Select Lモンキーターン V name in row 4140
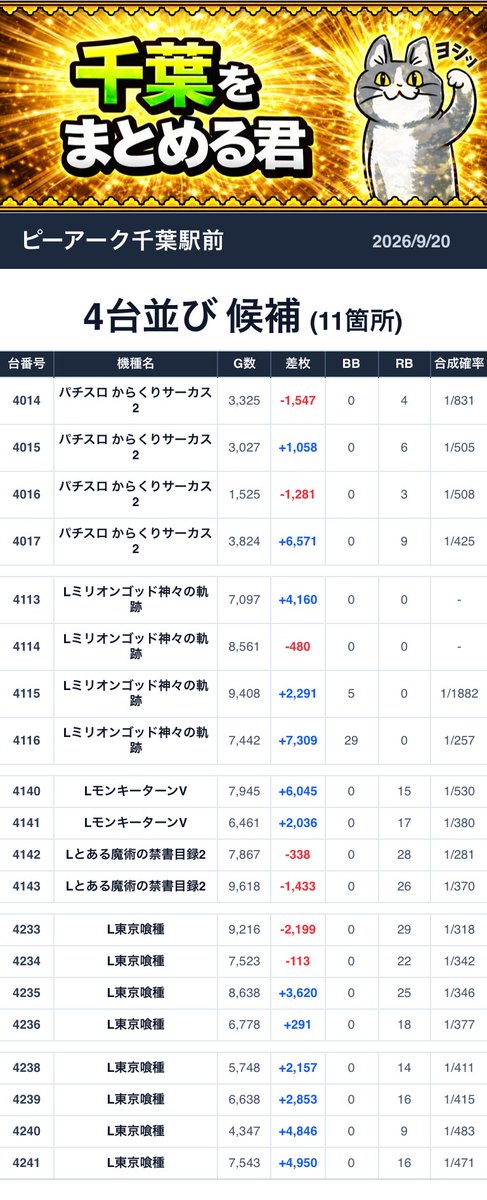487x1200 pixels. point(135,792)
